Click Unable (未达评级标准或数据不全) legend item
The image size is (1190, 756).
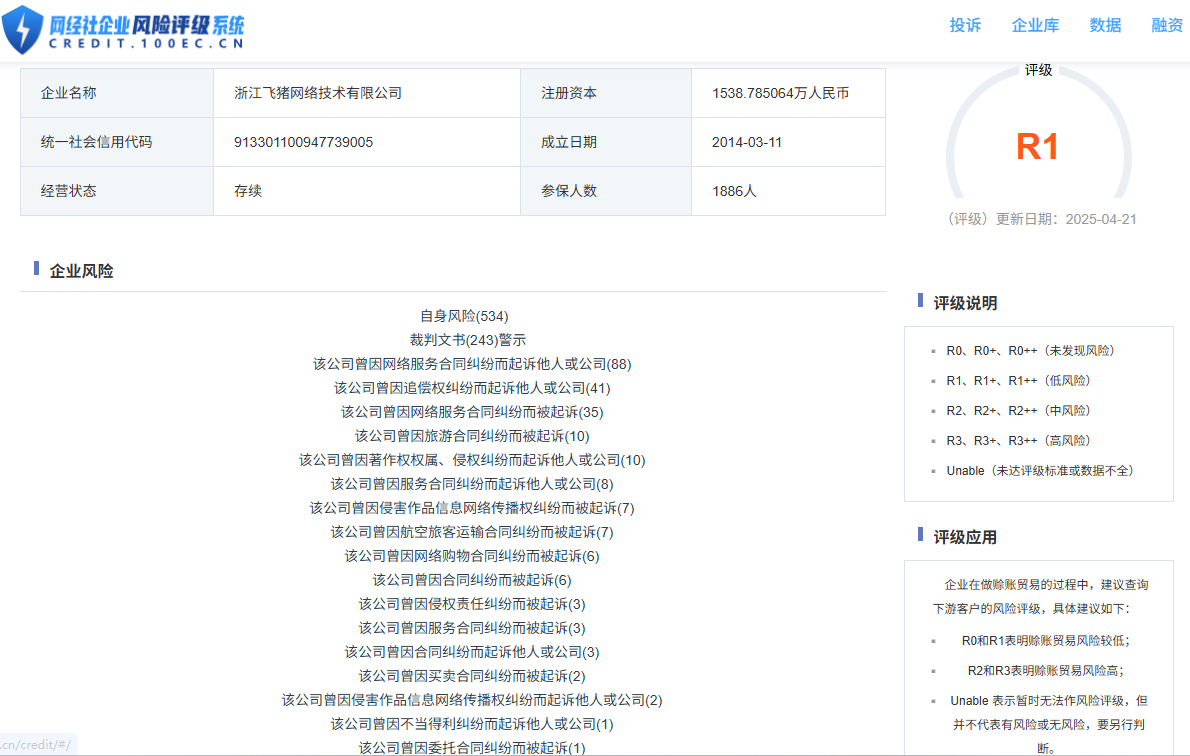click(1040, 471)
